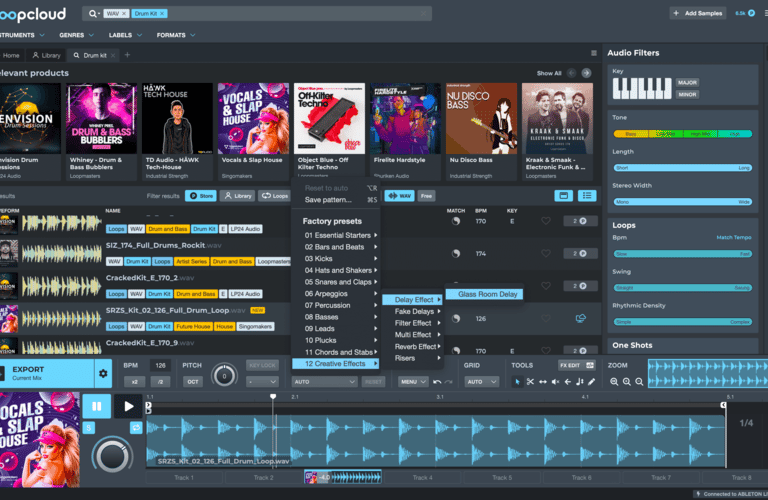Toggle MINOR key filter
Screen dimensions: 768x500
point(687,95)
